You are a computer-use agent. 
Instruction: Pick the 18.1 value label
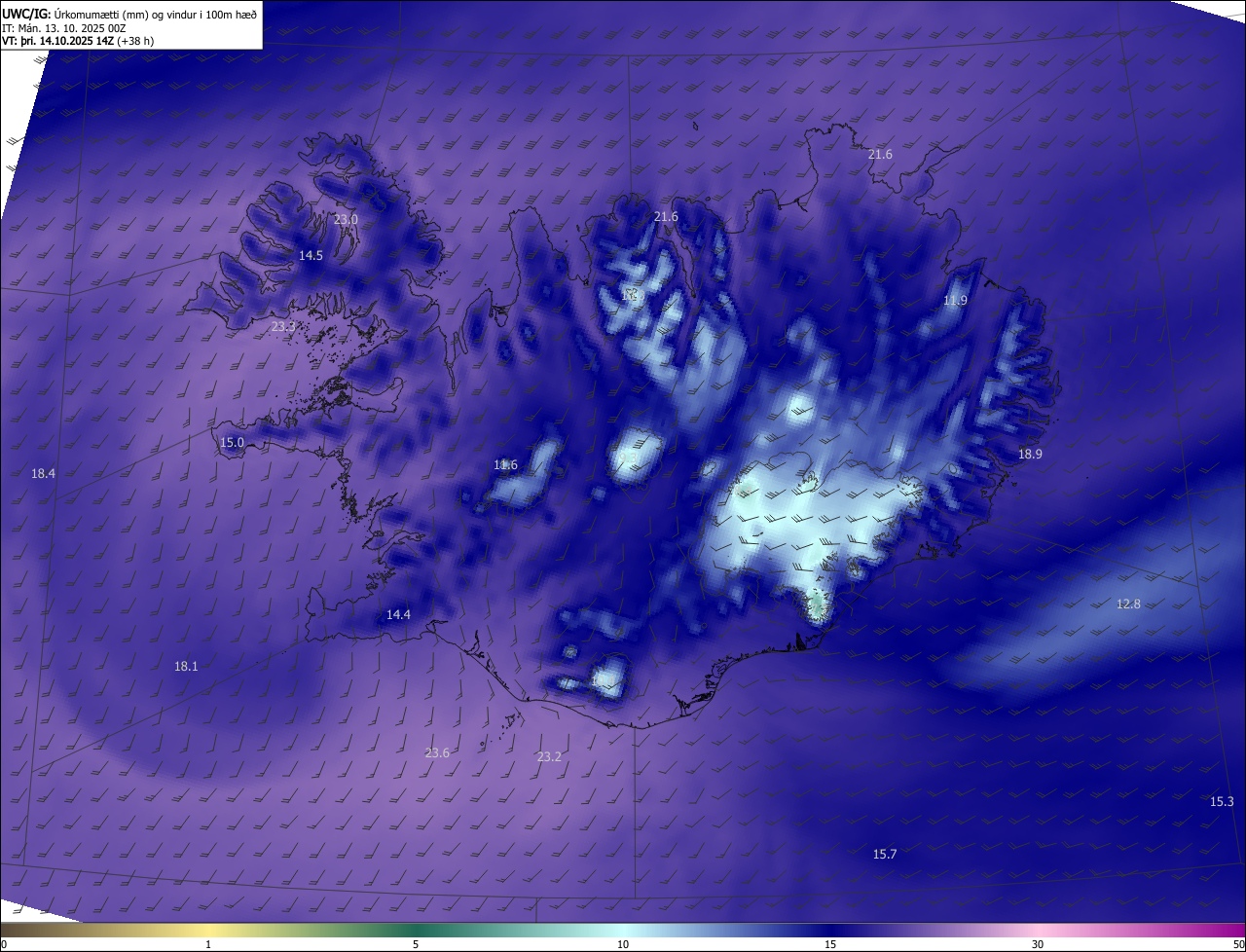click(x=186, y=667)
